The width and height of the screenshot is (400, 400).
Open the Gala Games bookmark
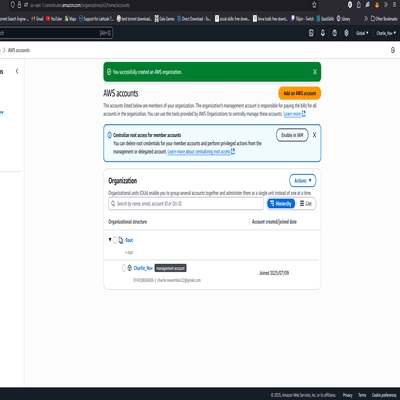tap(164, 19)
